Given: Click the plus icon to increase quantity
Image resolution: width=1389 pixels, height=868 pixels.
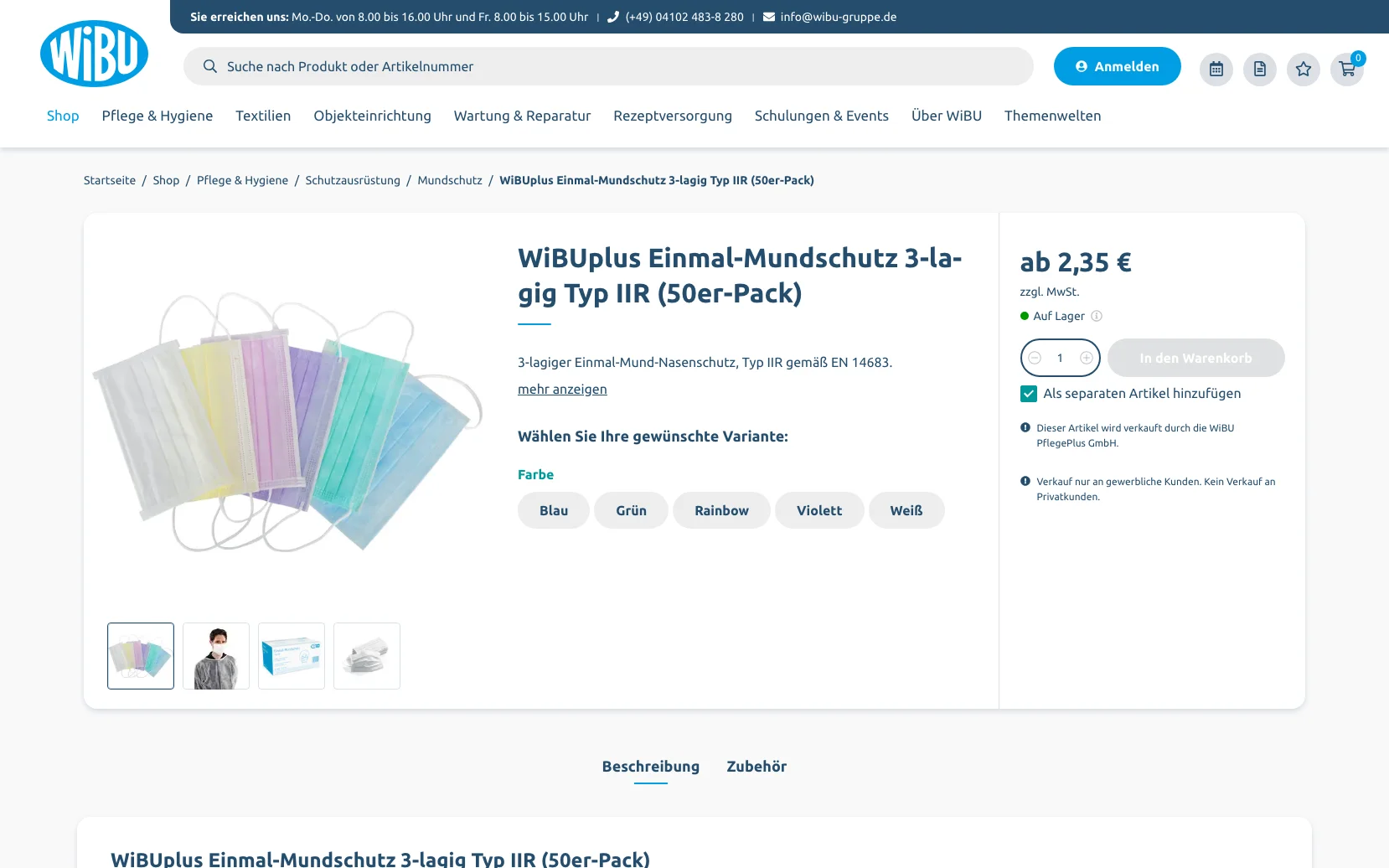Looking at the screenshot, I should click(1087, 358).
